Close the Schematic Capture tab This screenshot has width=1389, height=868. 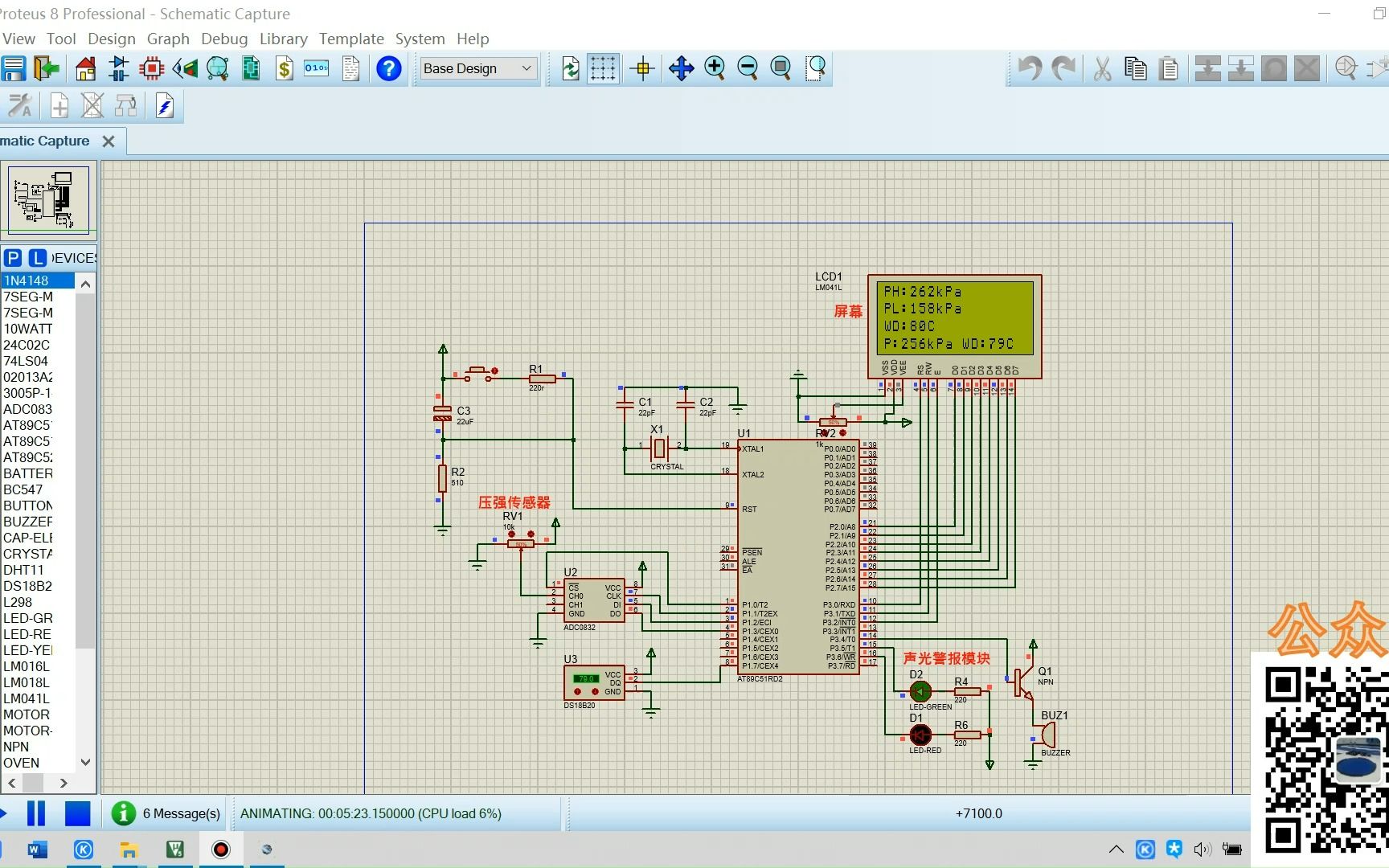(x=109, y=141)
